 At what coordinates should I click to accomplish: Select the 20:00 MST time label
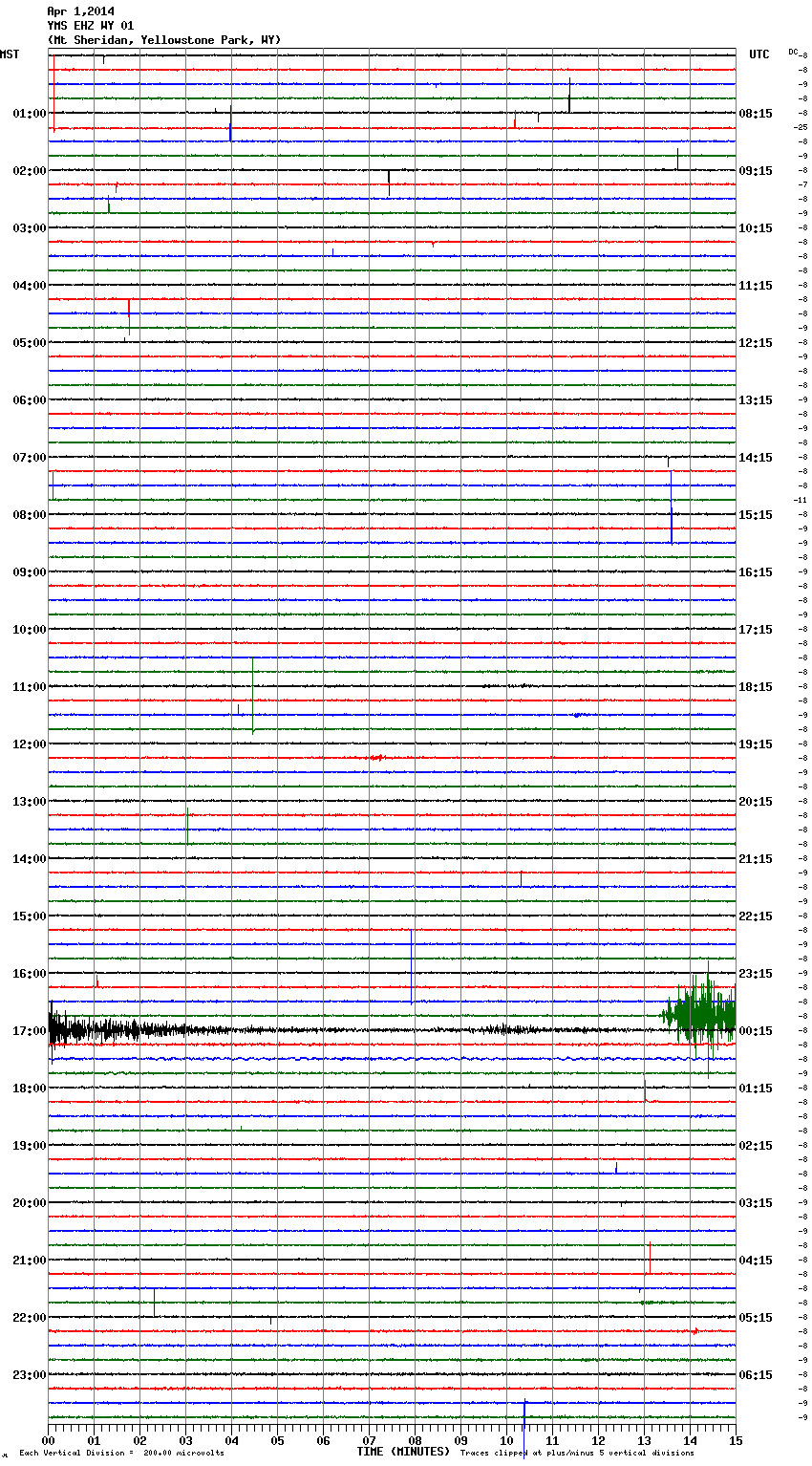click(x=30, y=1203)
